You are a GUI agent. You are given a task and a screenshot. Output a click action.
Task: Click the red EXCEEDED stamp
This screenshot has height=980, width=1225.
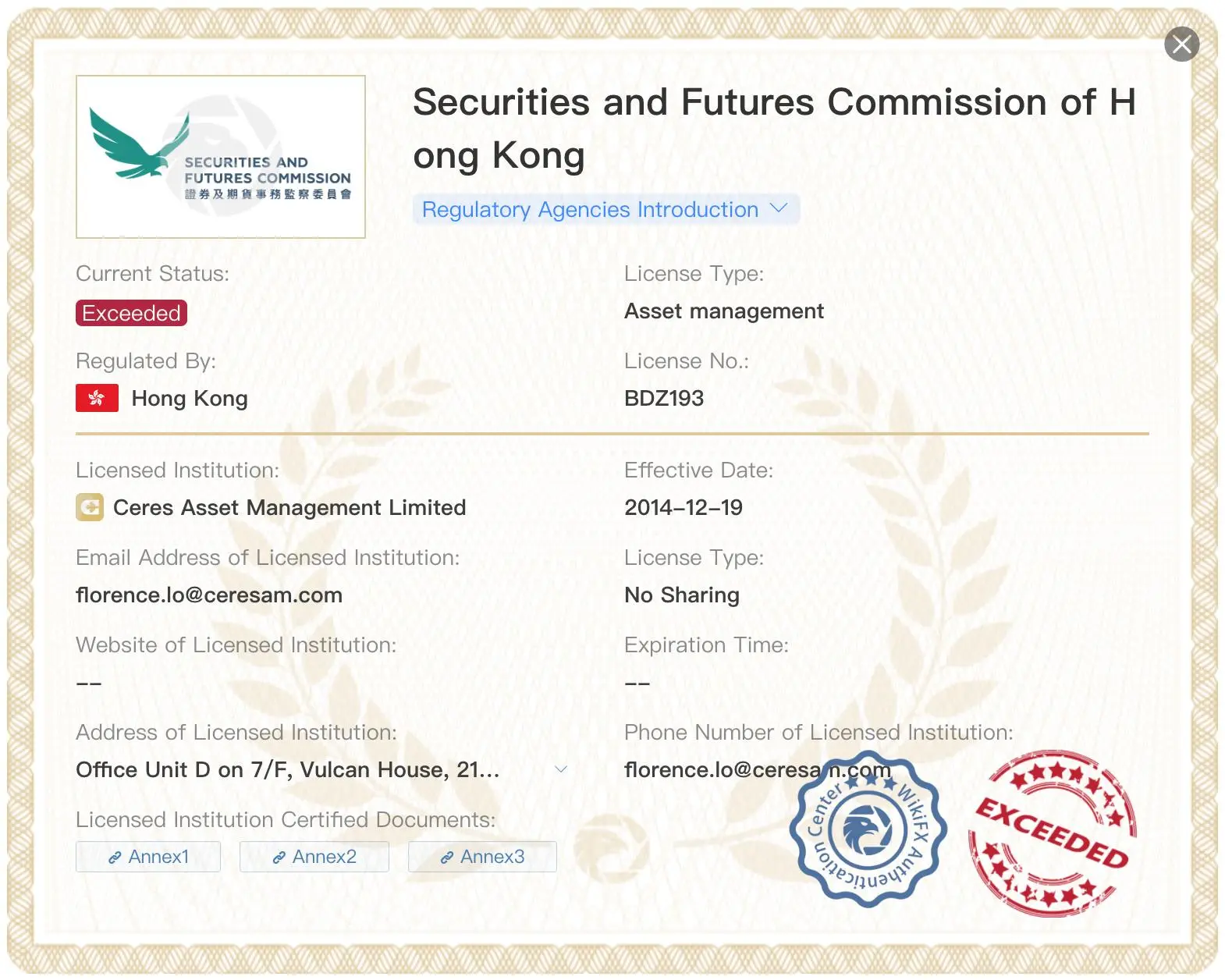pyautogui.click(x=1053, y=833)
